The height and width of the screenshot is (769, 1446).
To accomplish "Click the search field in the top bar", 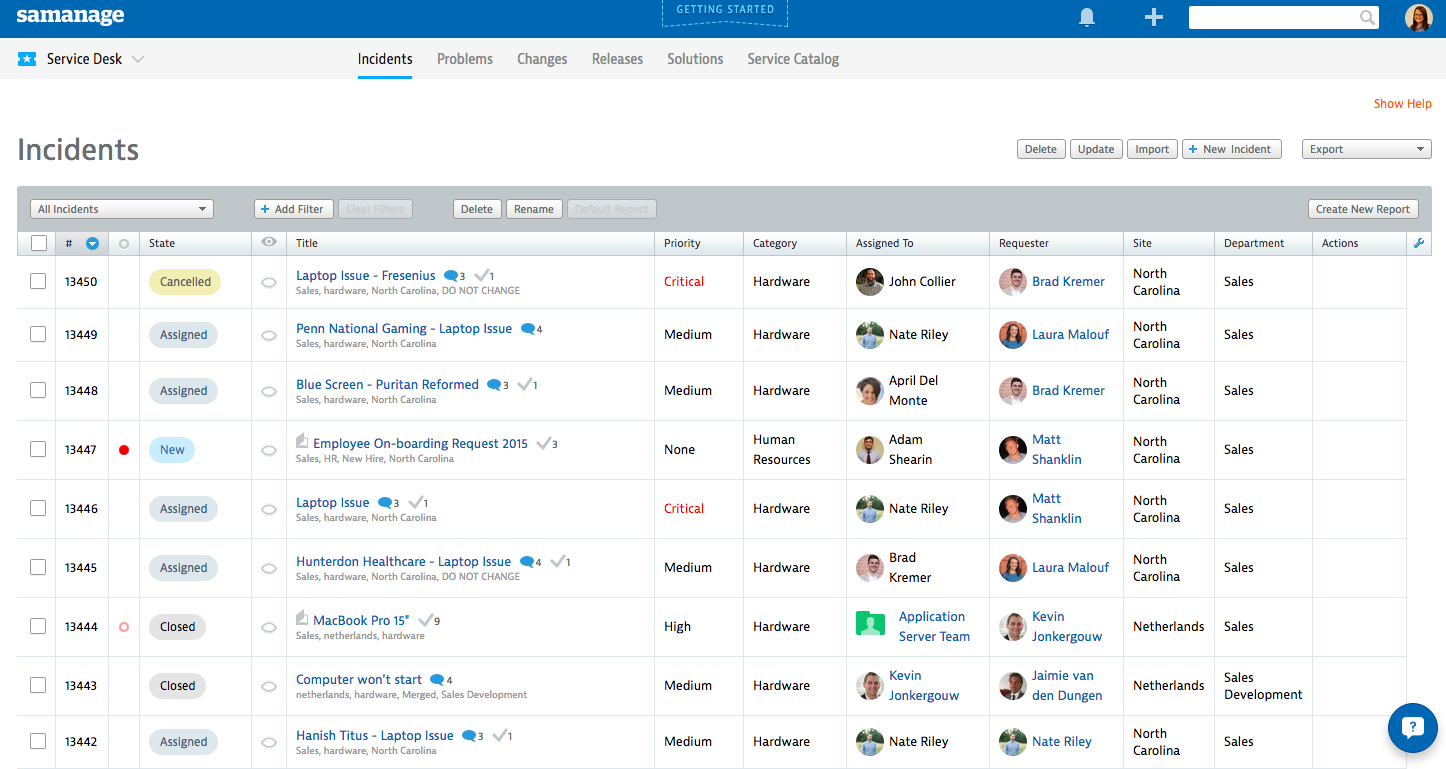I will point(1275,17).
